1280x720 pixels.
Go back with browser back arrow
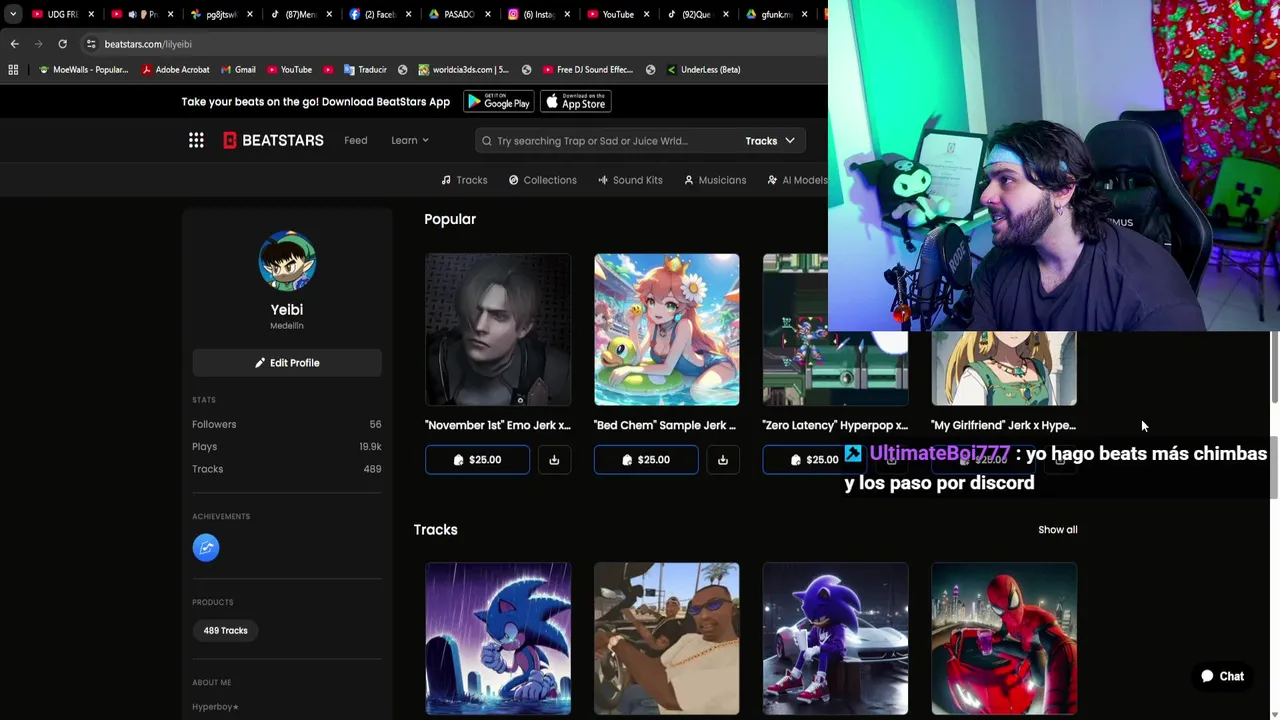click(14, 44)
